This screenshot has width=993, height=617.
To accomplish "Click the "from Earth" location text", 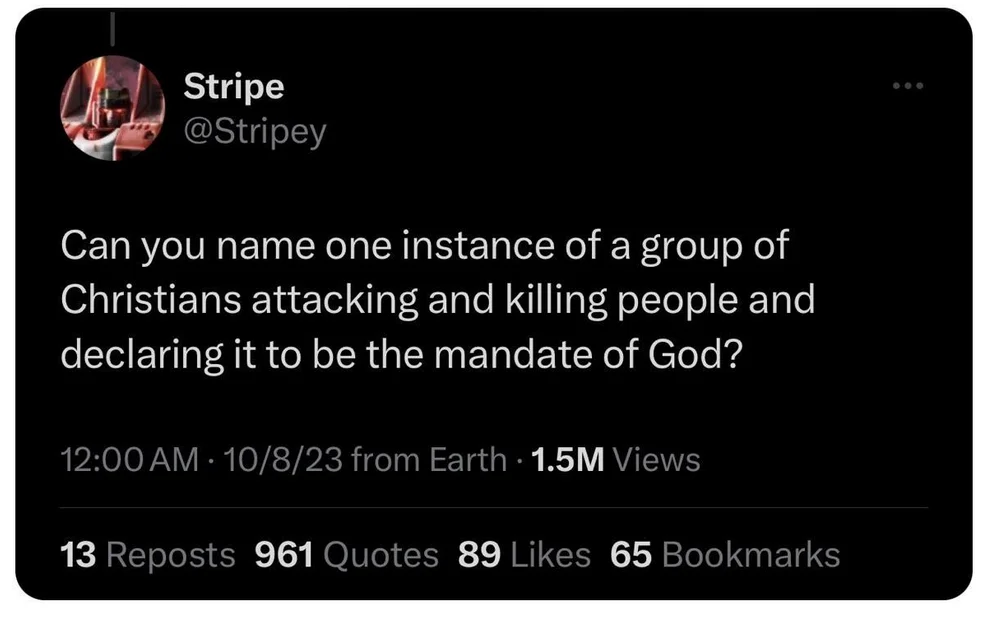I will [x=430, y=460].
